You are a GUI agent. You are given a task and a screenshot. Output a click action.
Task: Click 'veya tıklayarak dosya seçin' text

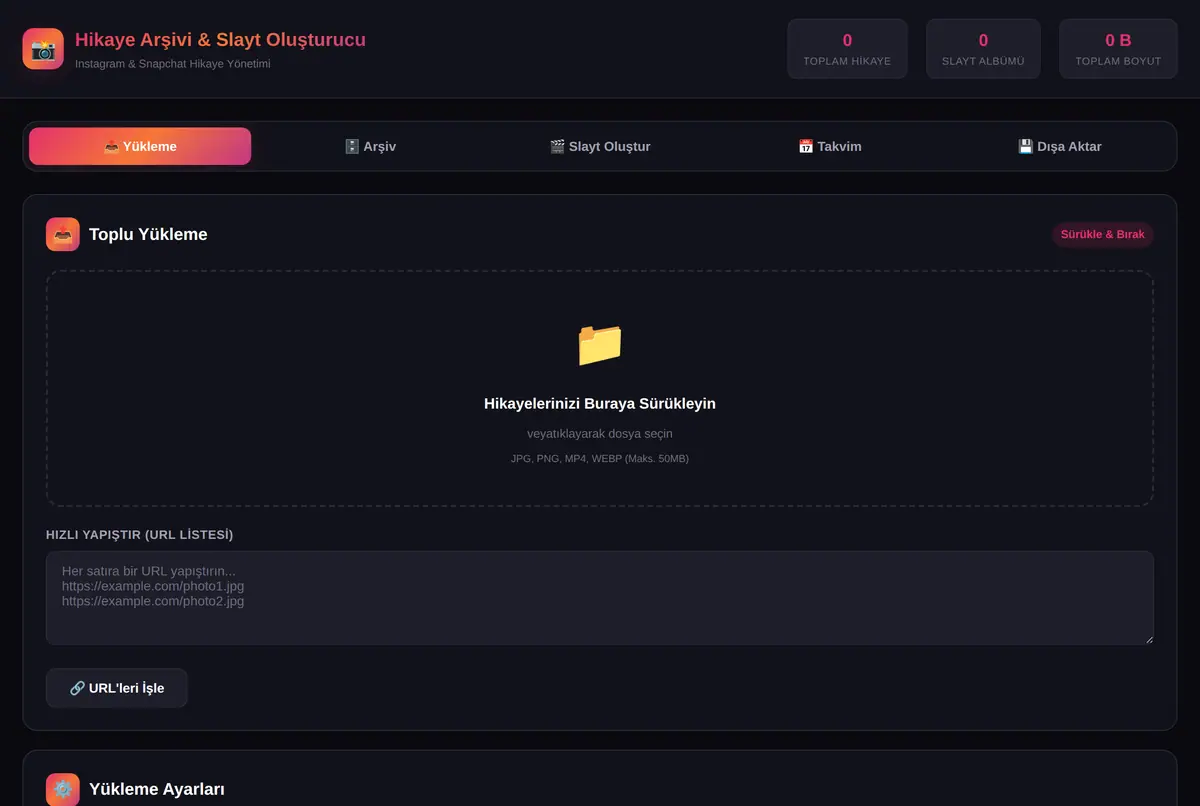pyautogui.click(x=600, y=434)
